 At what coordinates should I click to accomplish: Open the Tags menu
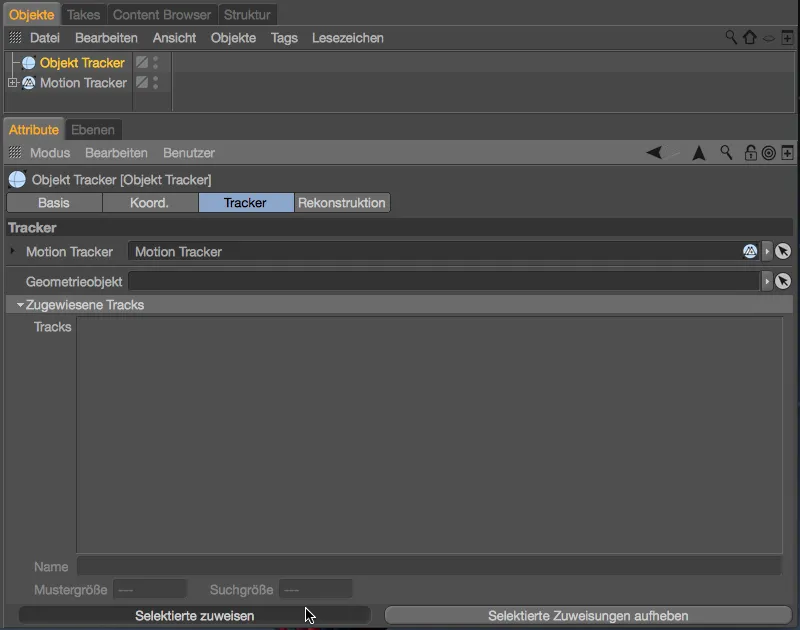(284, 38)
